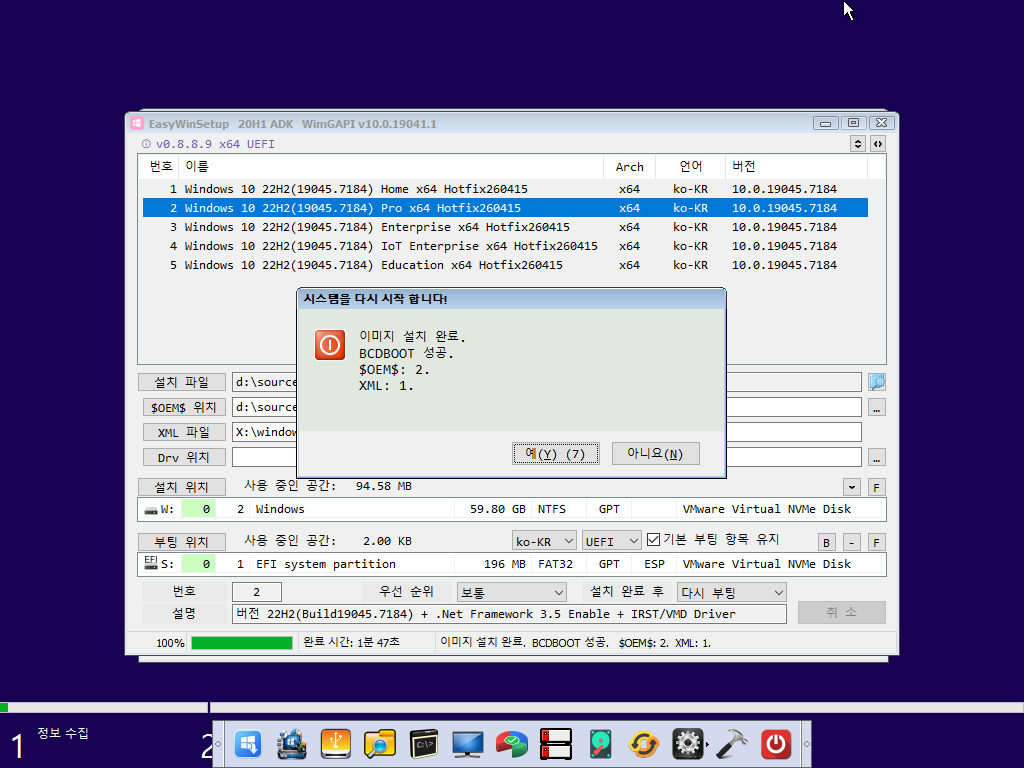Open the Windows setup icon in the dock
Viewport: 1024px width, 768px height.
(248, 744)
